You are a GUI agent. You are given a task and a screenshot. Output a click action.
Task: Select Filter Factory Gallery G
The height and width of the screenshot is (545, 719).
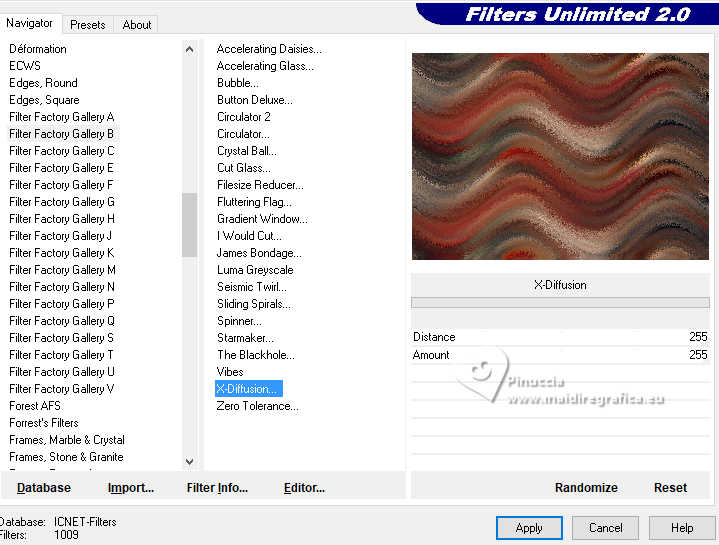[x=61, y=202]
